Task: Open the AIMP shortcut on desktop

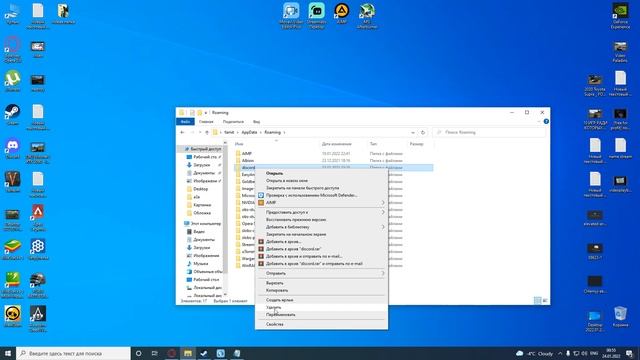Action: 342,14
